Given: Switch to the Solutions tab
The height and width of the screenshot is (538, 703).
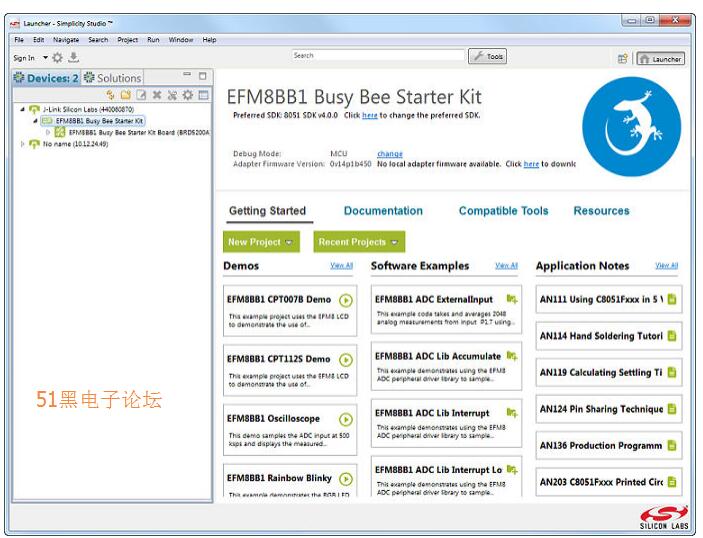Looking at the screenshot, I should [113, 78].
